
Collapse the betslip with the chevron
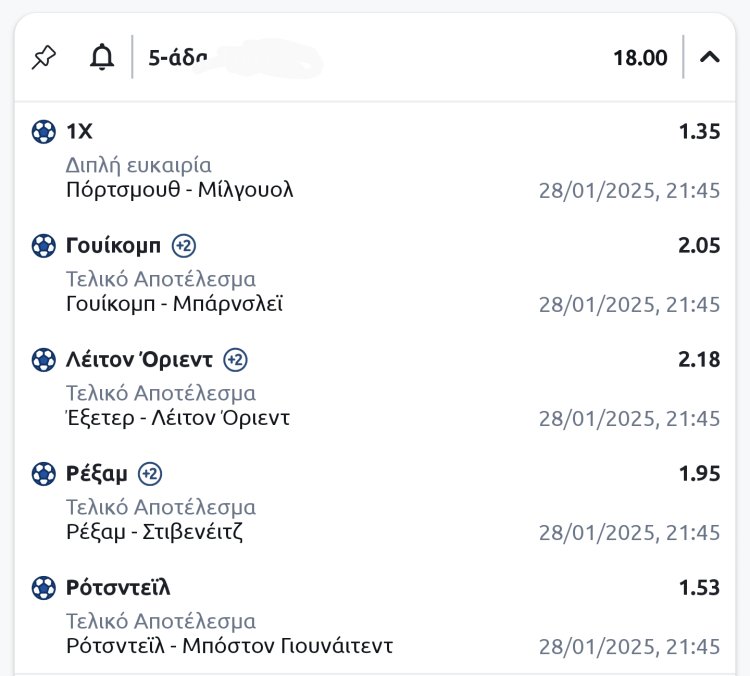click(710, 57)
